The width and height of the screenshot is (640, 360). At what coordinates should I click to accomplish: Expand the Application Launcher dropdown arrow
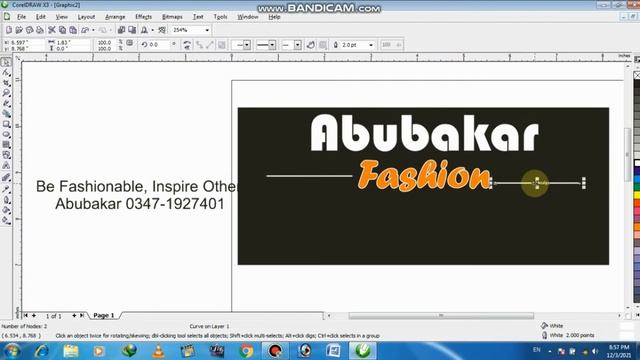point(153,30)
